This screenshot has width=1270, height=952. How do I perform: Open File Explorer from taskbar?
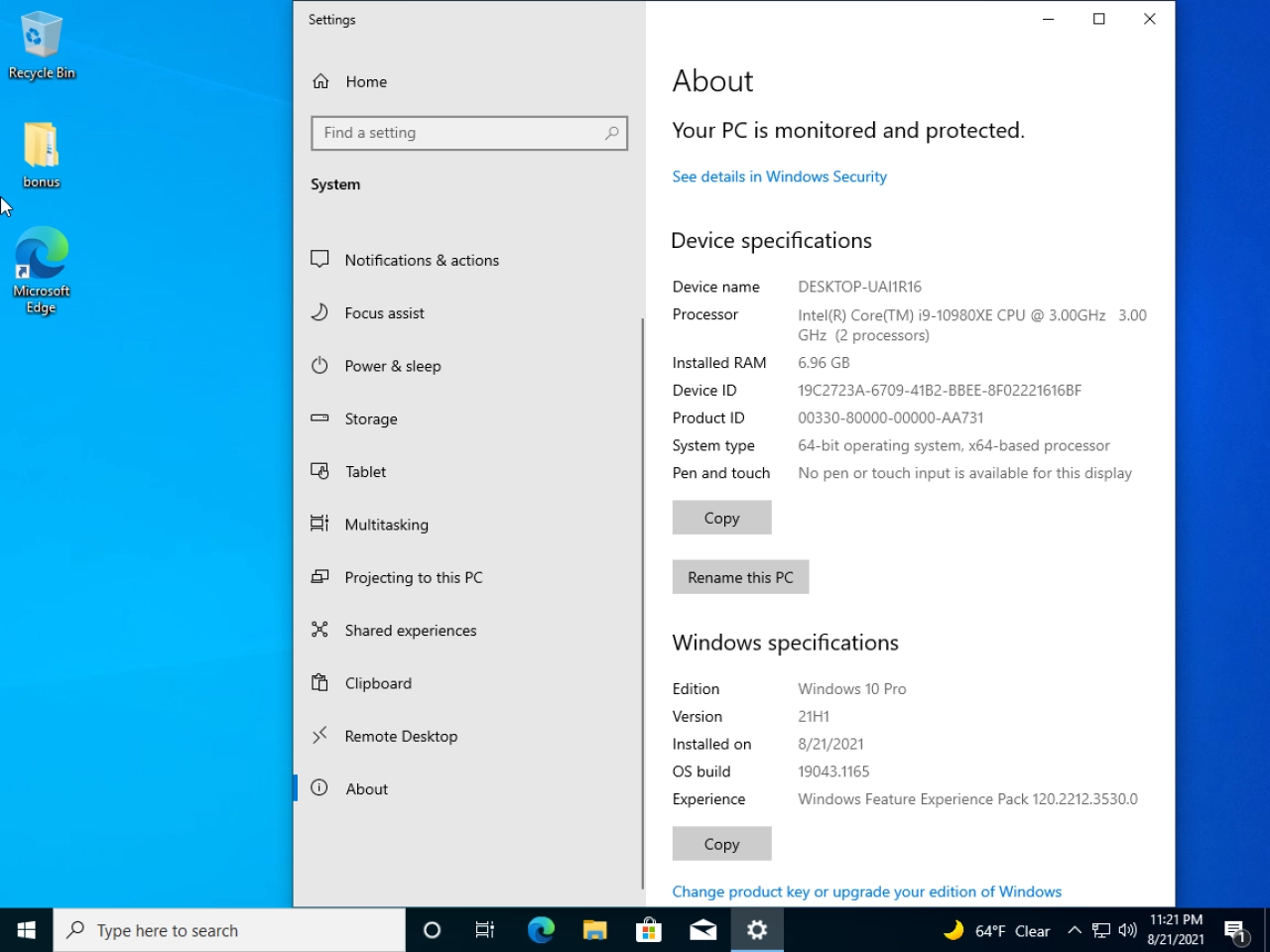click(594, 930)
